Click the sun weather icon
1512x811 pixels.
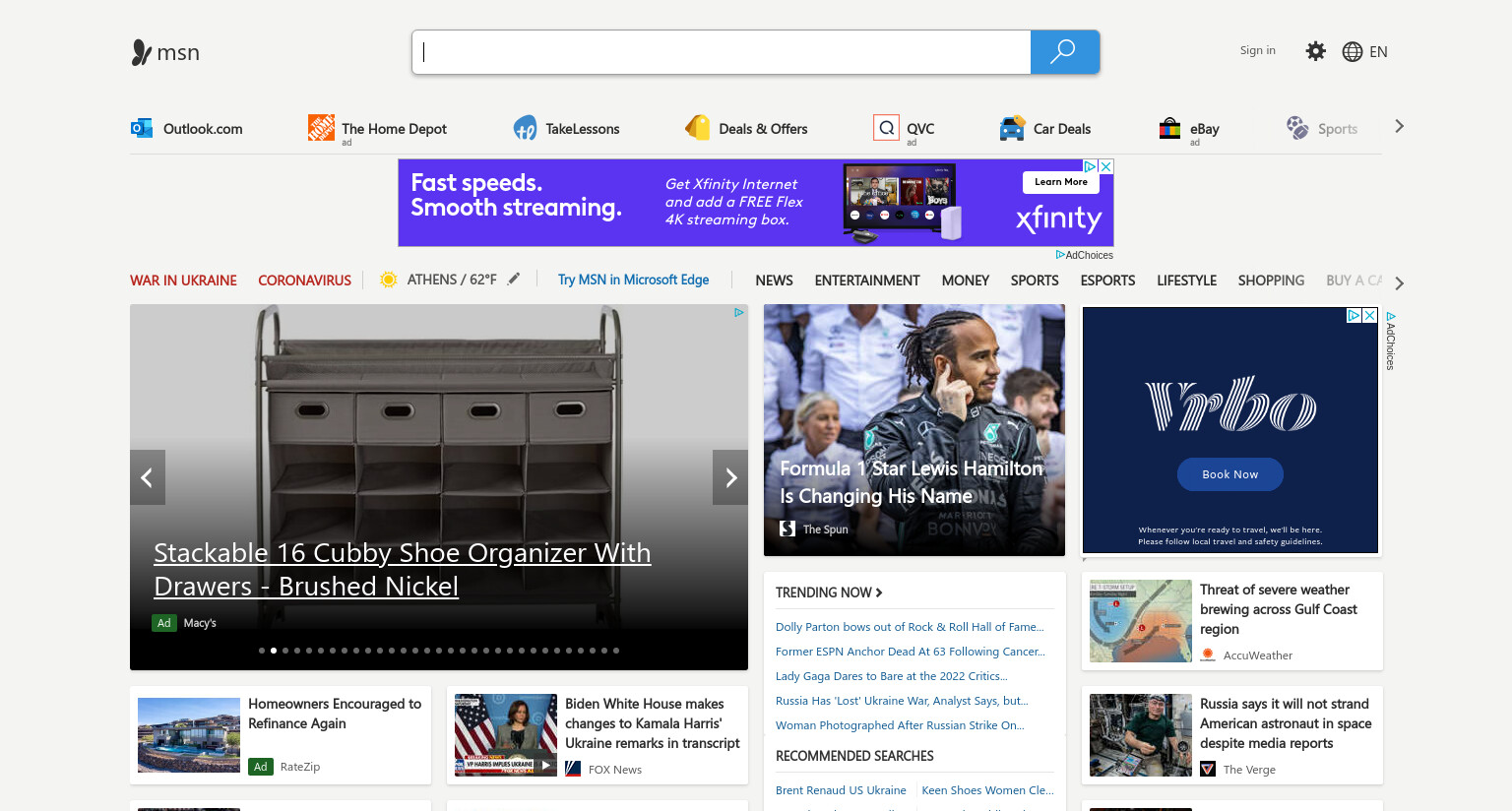[389, 280]
